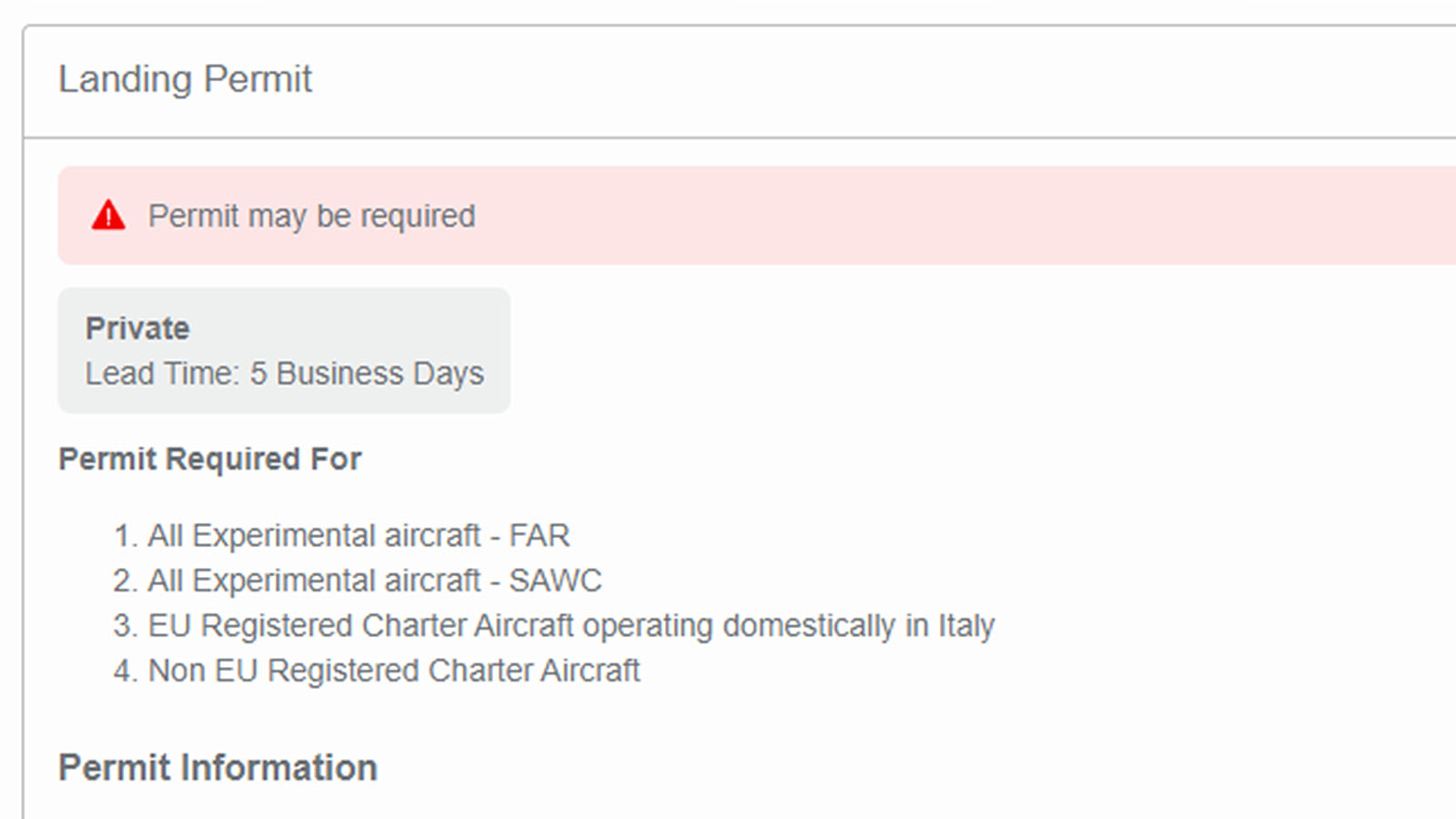
Task: Click the red warning triangle icon
Action: (x=108, y=216)
